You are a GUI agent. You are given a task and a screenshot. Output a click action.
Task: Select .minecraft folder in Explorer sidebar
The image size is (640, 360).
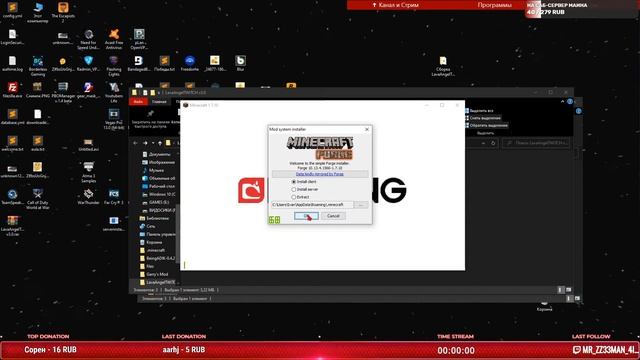click(x=152, y=250)
